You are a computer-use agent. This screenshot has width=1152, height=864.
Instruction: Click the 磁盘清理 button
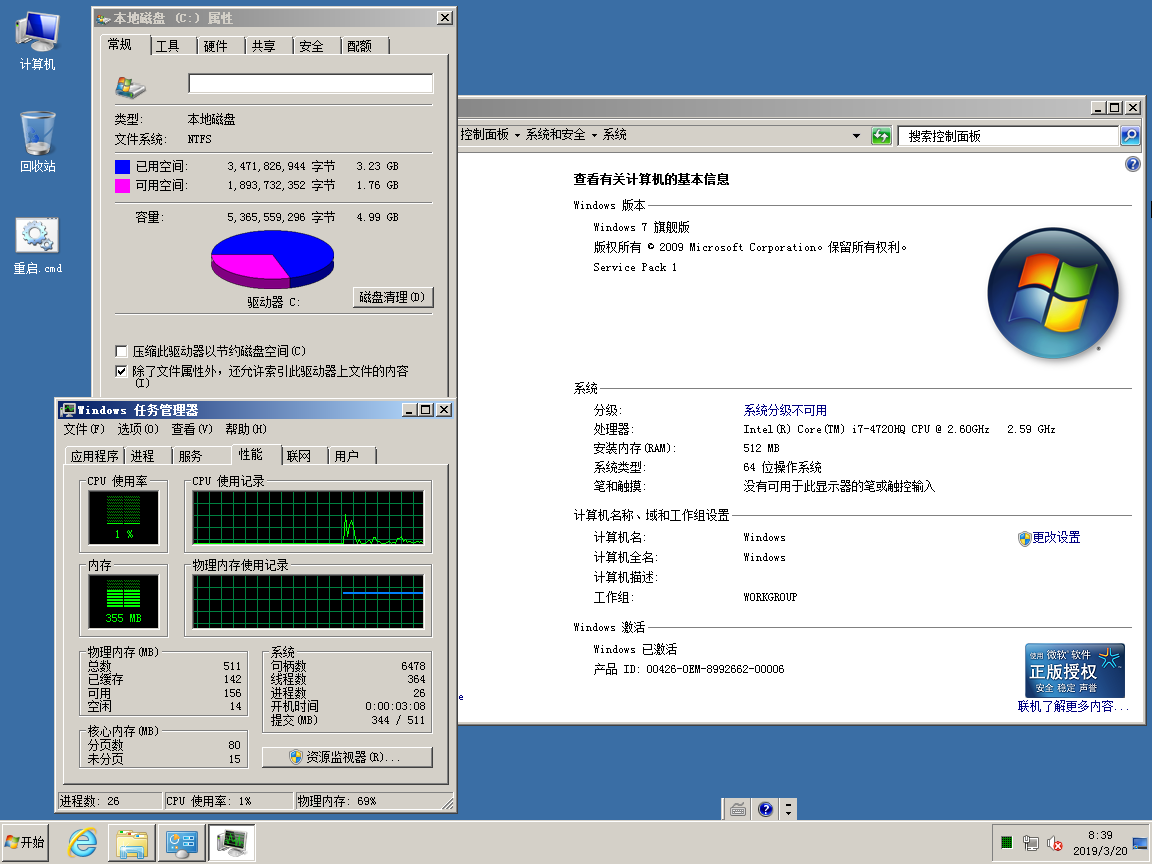tap(393, 297)
